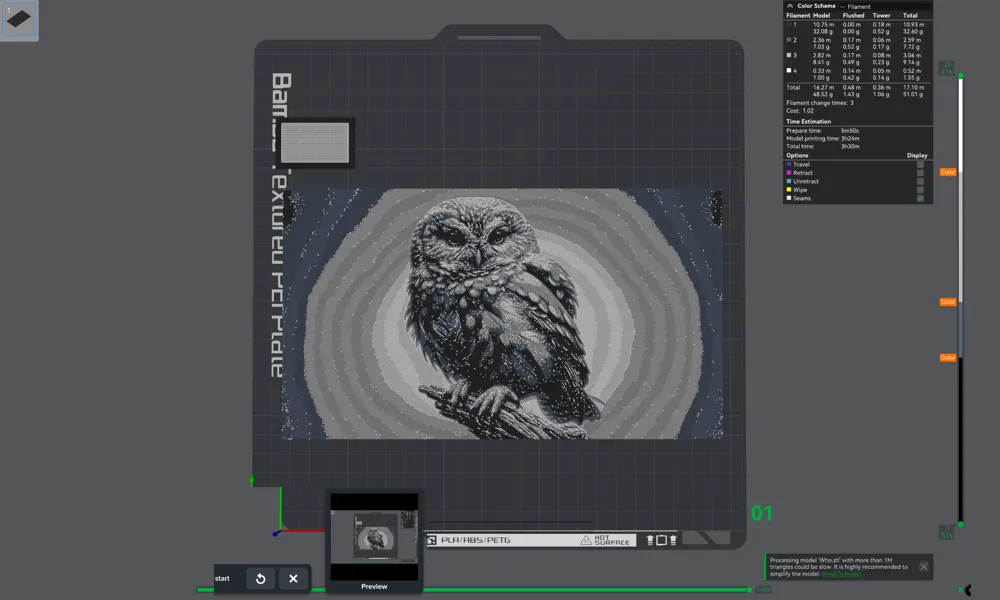Click the top handle of layer slider
Viewport: 1000px width, 600px height.
tap(960, 76)
